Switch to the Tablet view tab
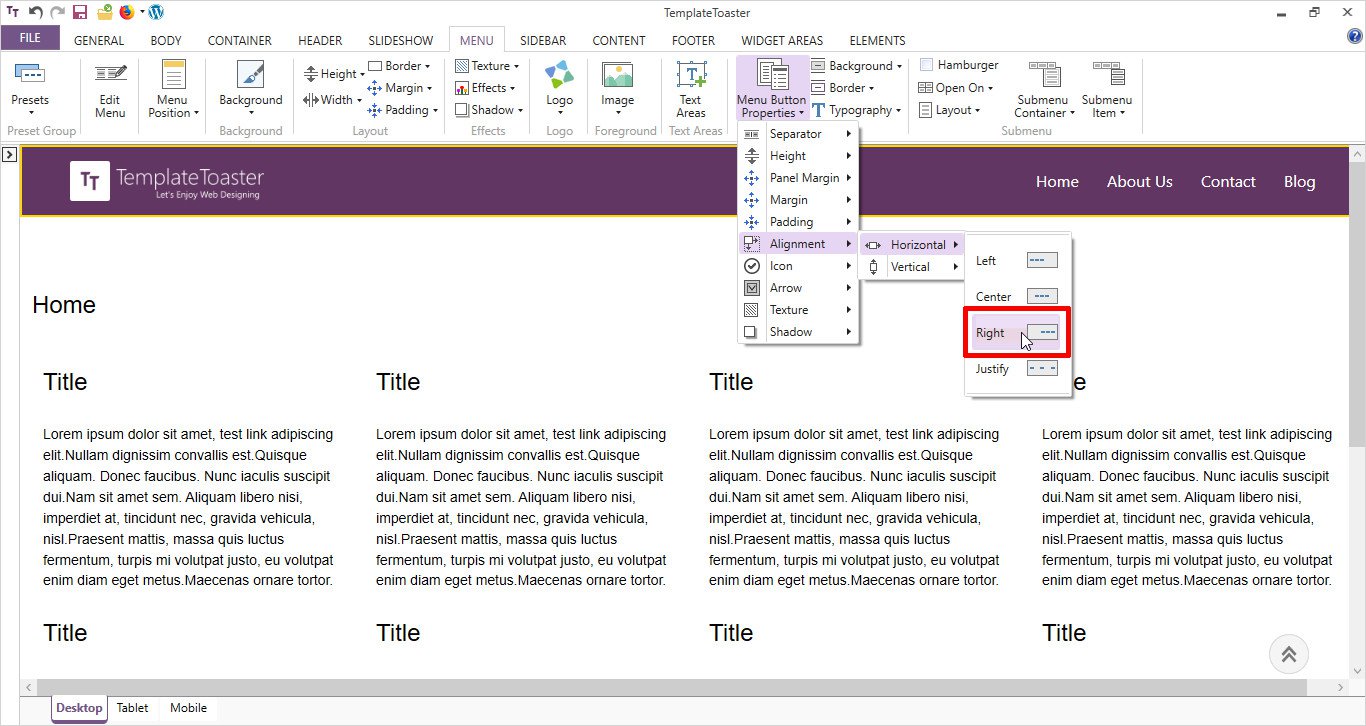 pos(132,708)
